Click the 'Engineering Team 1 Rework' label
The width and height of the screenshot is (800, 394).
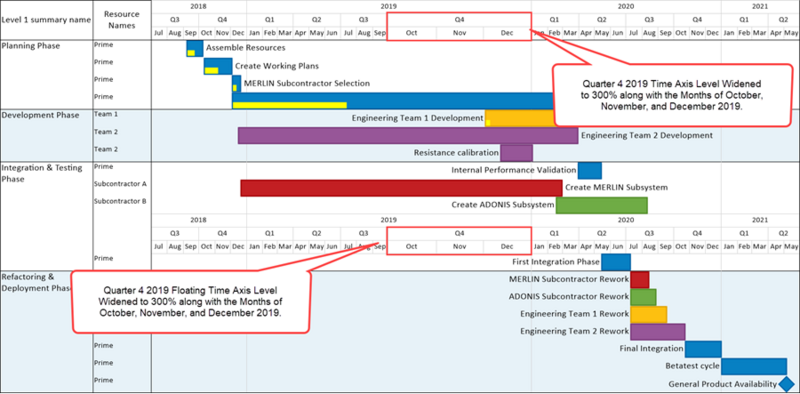[574, 314]
